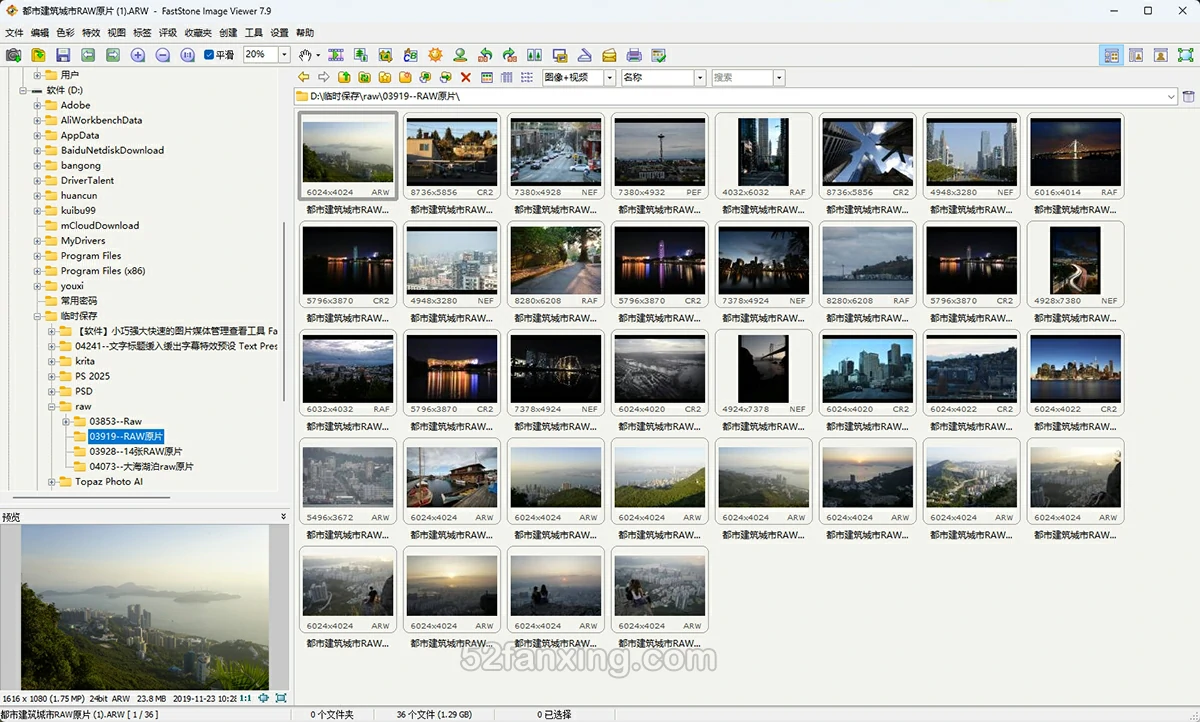Click the acquire from camera icon
Viewport: 1200px width, 722px height.
(x=13, y=55)
